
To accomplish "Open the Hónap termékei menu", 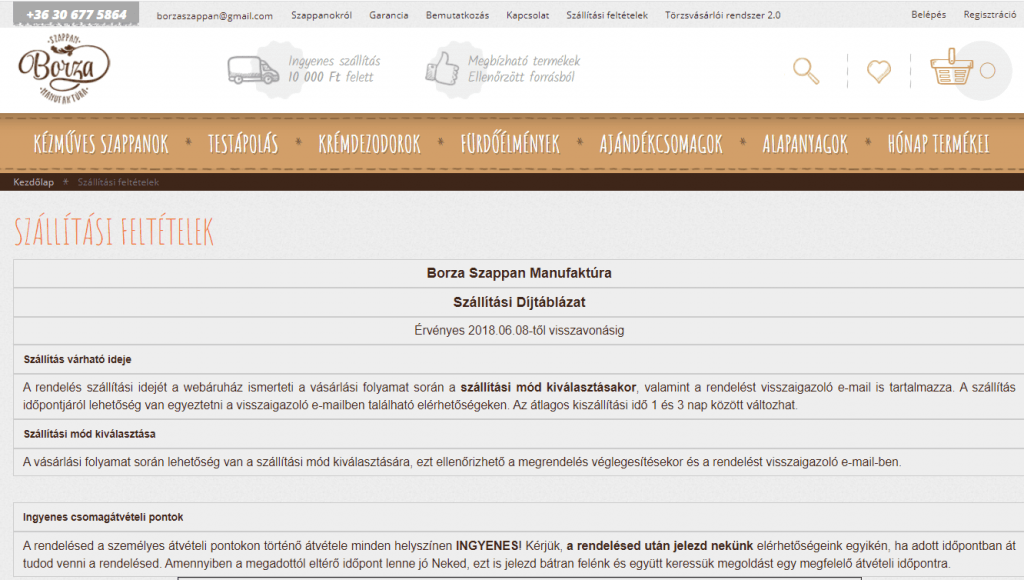I will (x=938, y=144).
